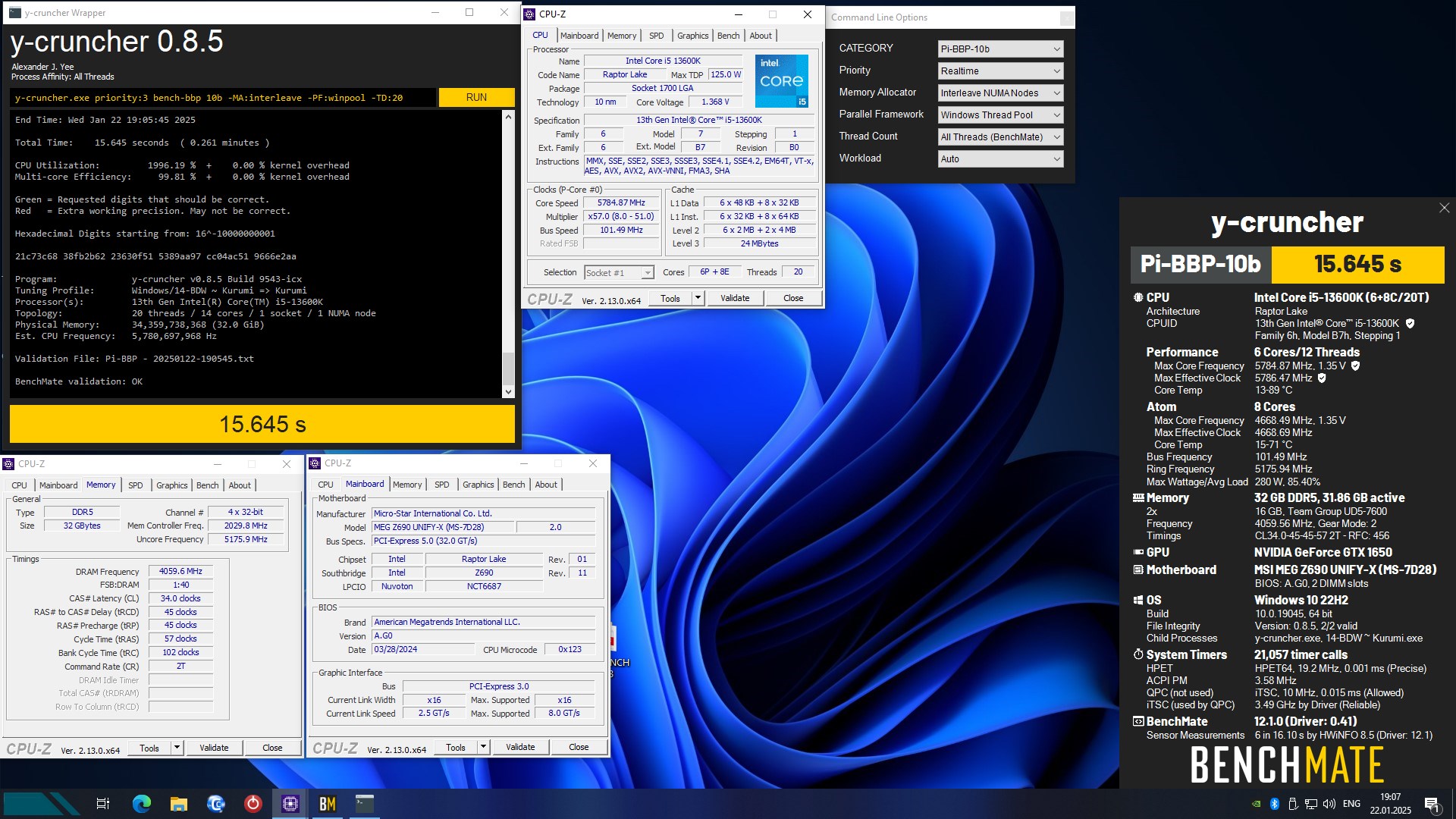Viewport: 1456px width, 819px height.
Task: Click the NVIDIA tray icon
Action: coord(1256,804)
